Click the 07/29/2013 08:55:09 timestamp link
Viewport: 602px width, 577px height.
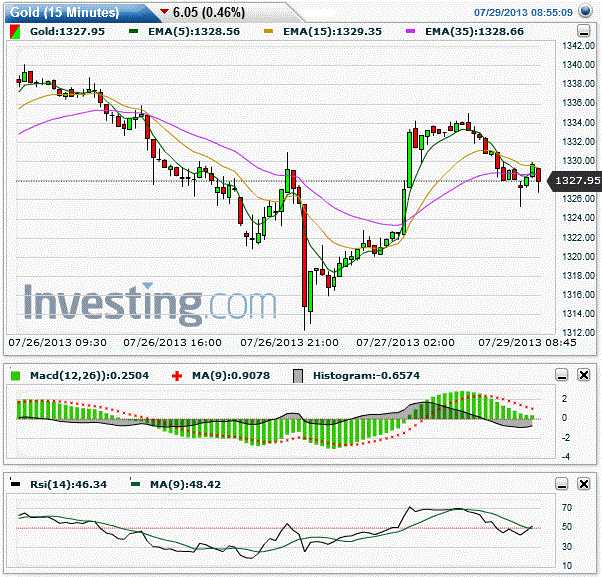click(523, 13)
